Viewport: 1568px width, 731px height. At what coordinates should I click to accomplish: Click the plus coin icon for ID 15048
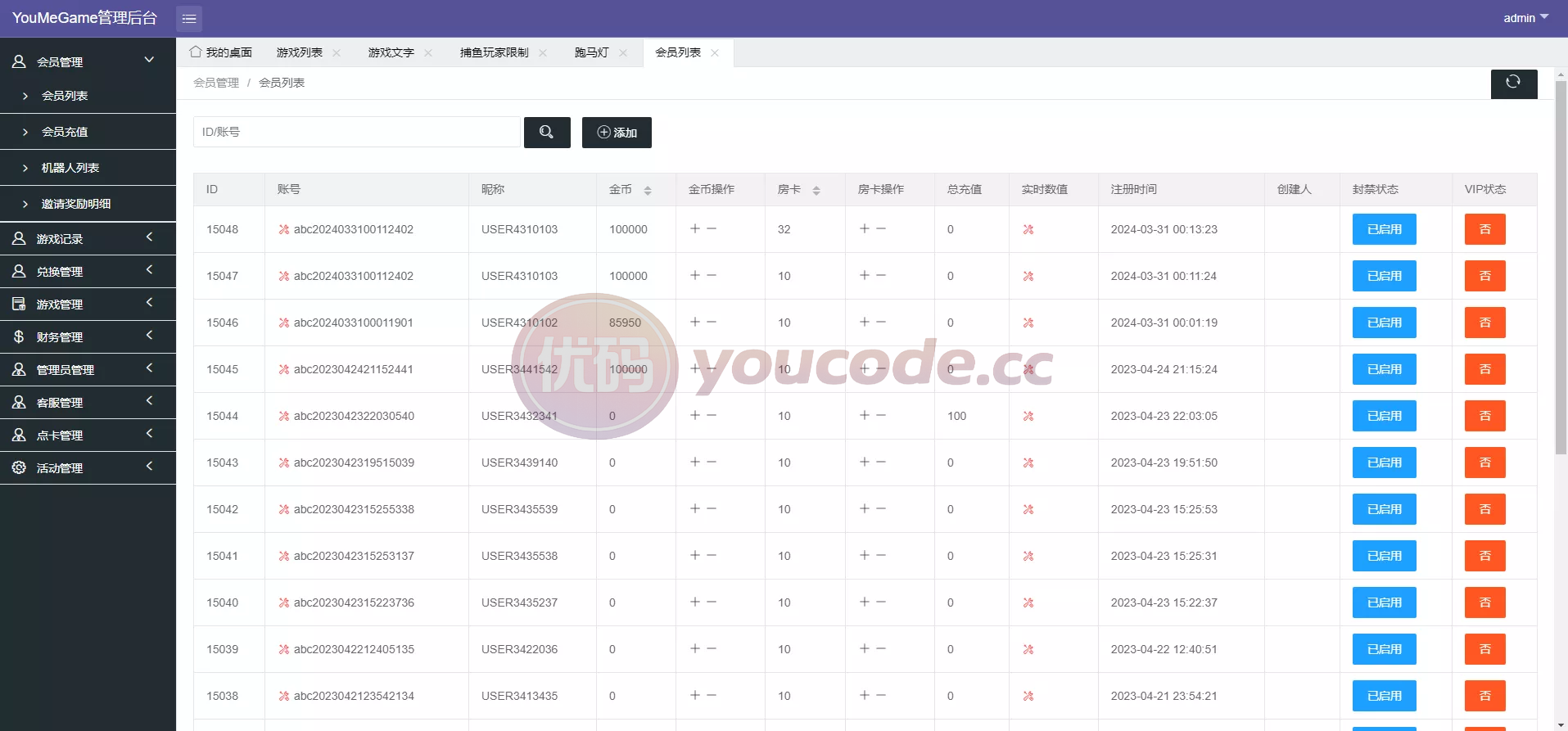click(695, 228)
